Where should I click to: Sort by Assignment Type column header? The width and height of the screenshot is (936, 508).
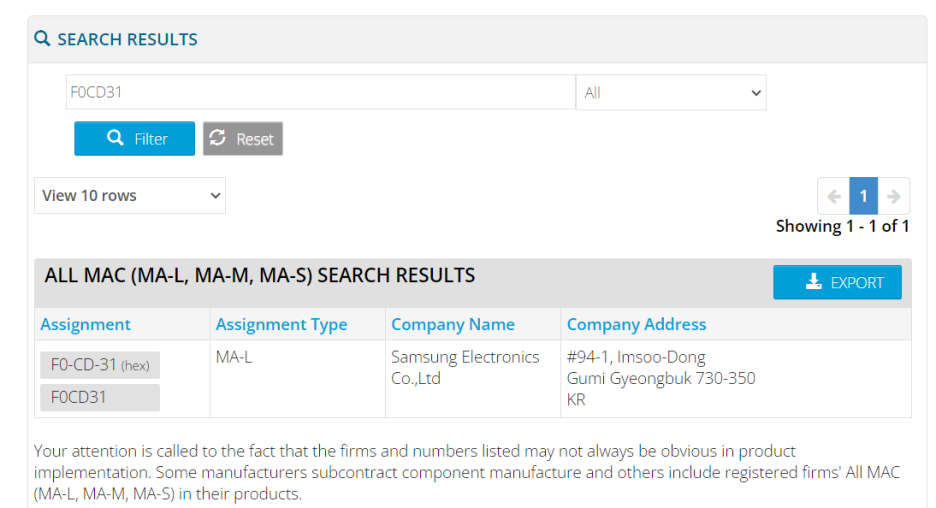pos(281,324)
